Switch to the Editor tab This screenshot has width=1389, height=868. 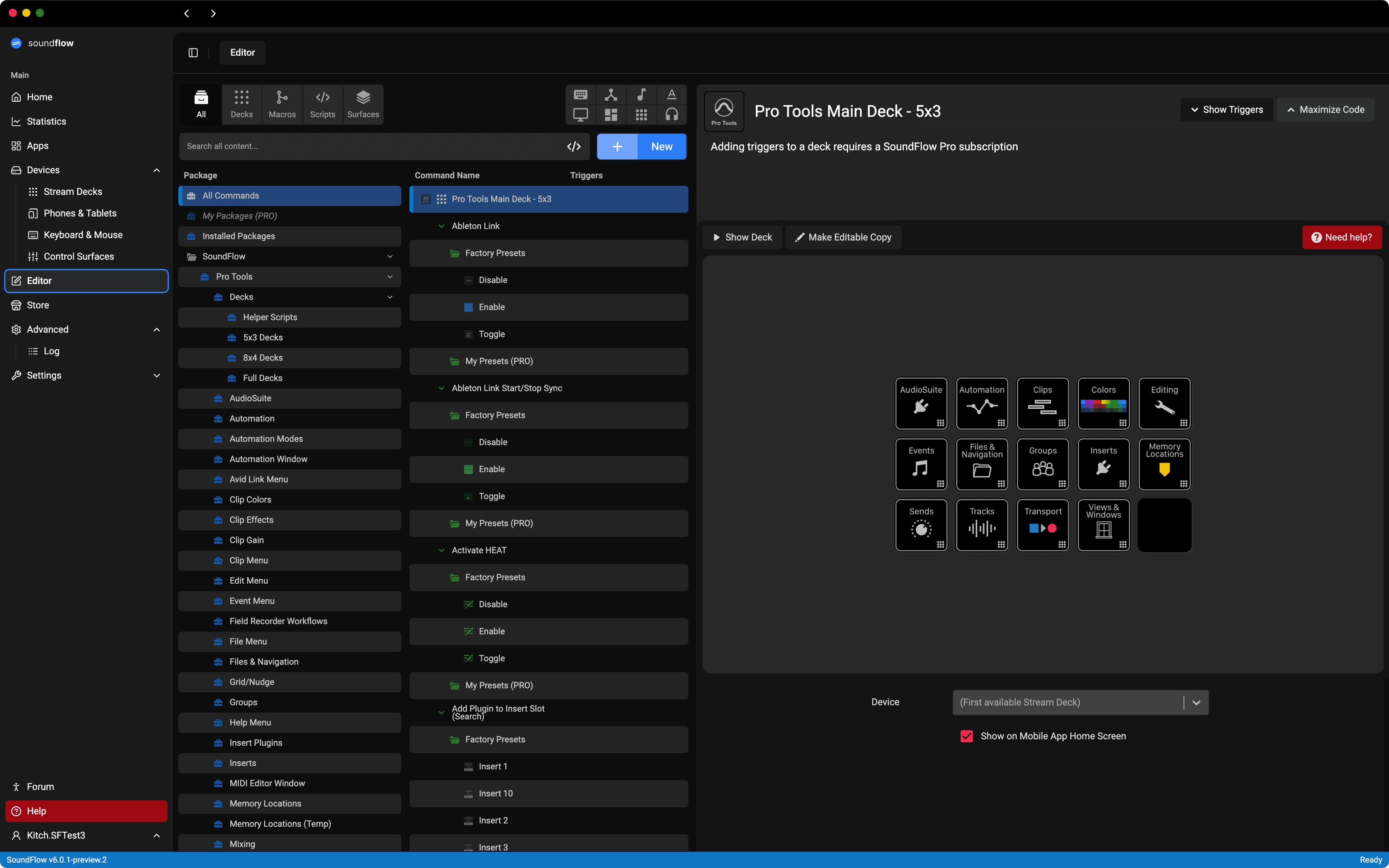point(242,52)
